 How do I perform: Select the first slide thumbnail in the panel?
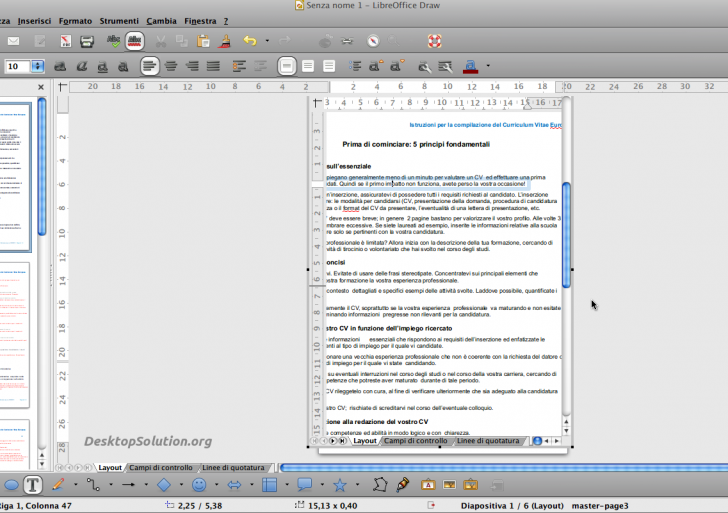pyautogui.click(x=16, y=165)
